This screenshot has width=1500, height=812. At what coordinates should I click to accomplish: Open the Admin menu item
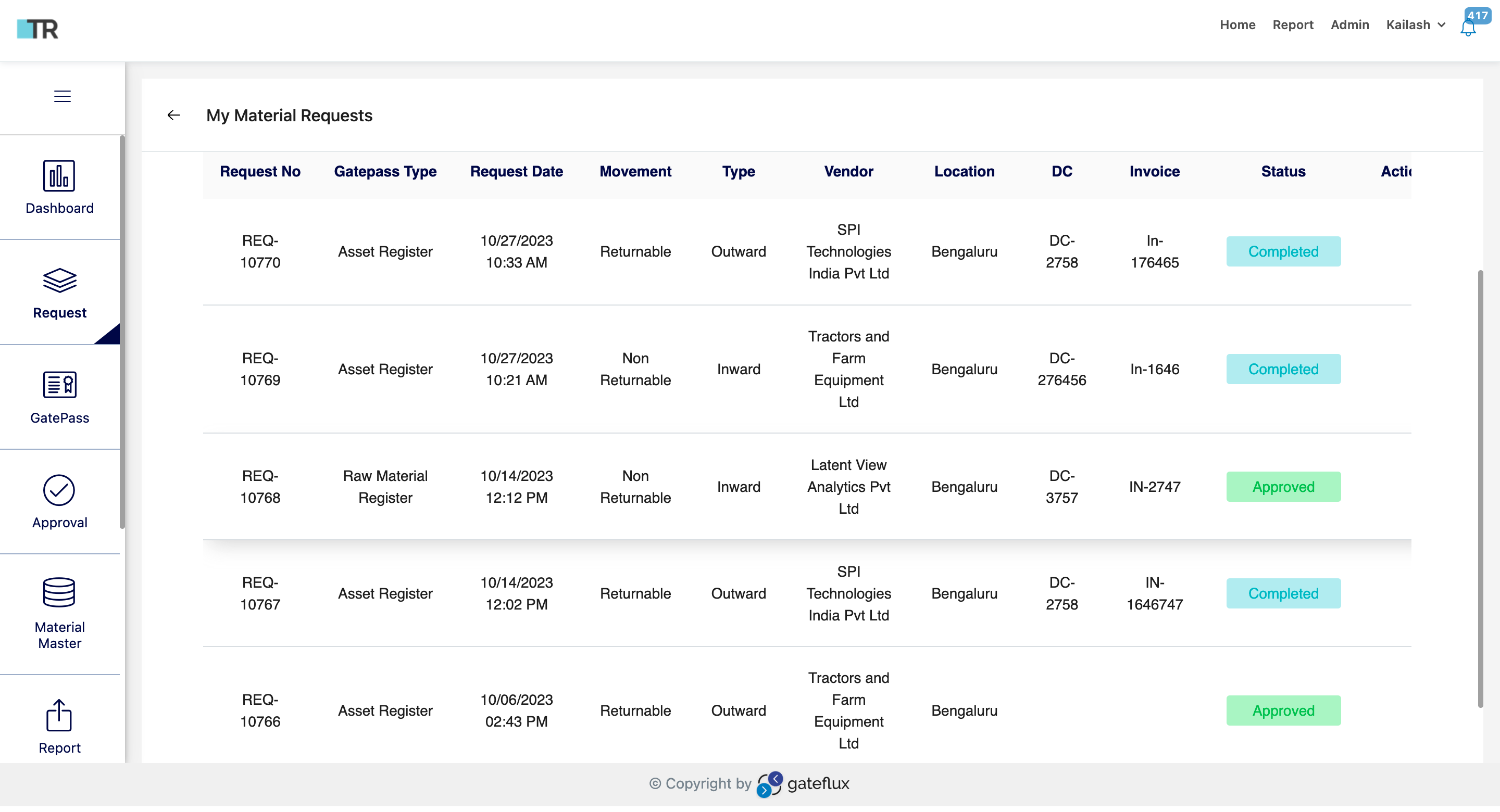pos(1350,25)
